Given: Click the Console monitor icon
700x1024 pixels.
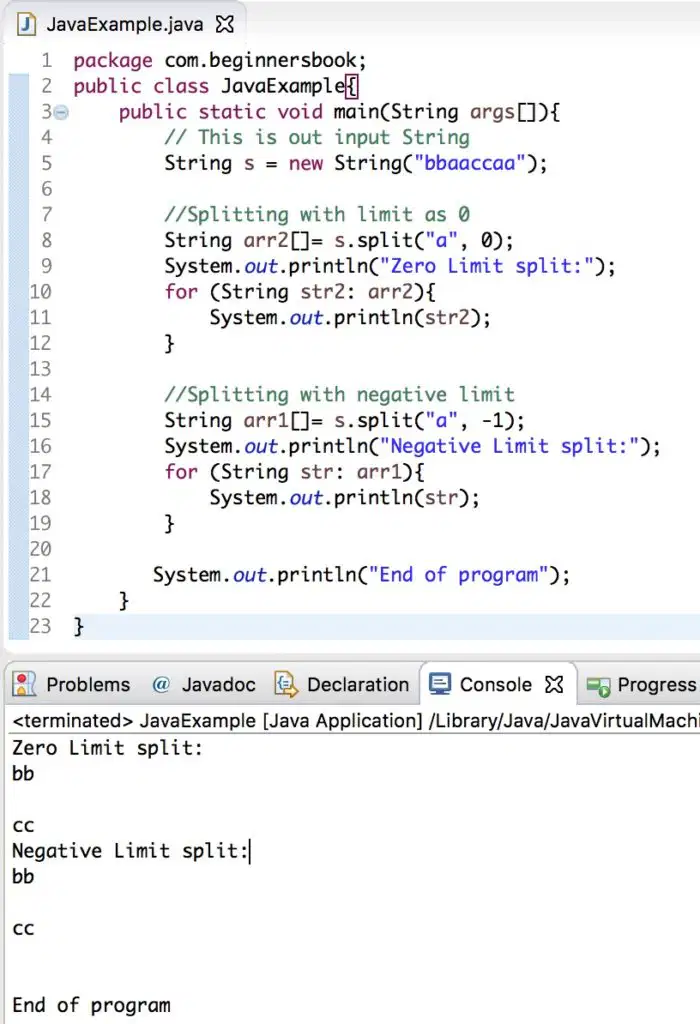Looking at the screenshot, I should point(439,684).
